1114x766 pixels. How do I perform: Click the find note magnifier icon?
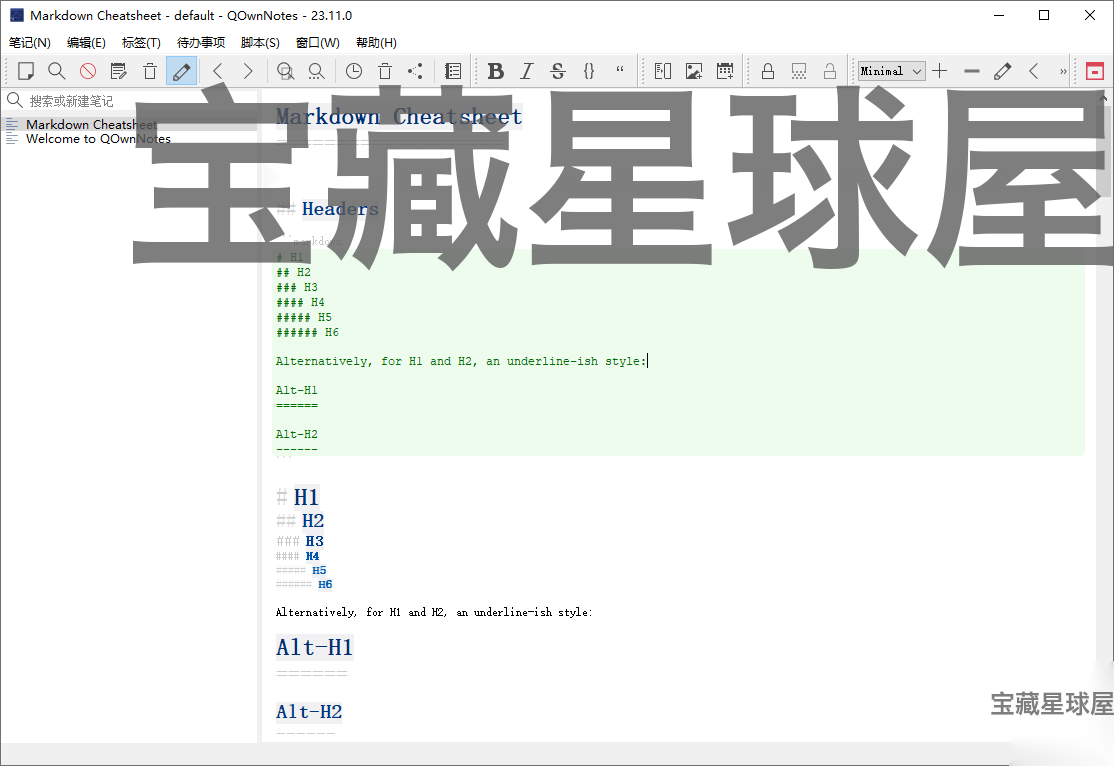[x=57, y=71]
